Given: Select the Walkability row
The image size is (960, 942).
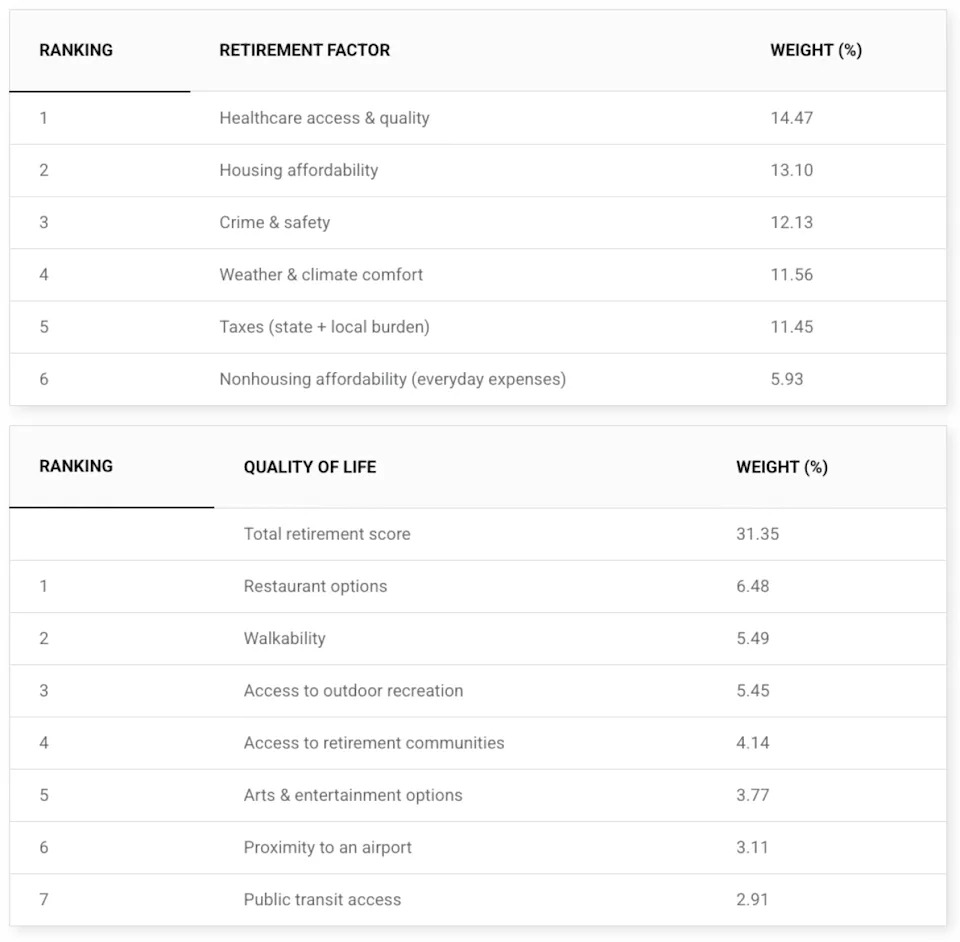Looking at the screenshot, I should coord(285,638).
